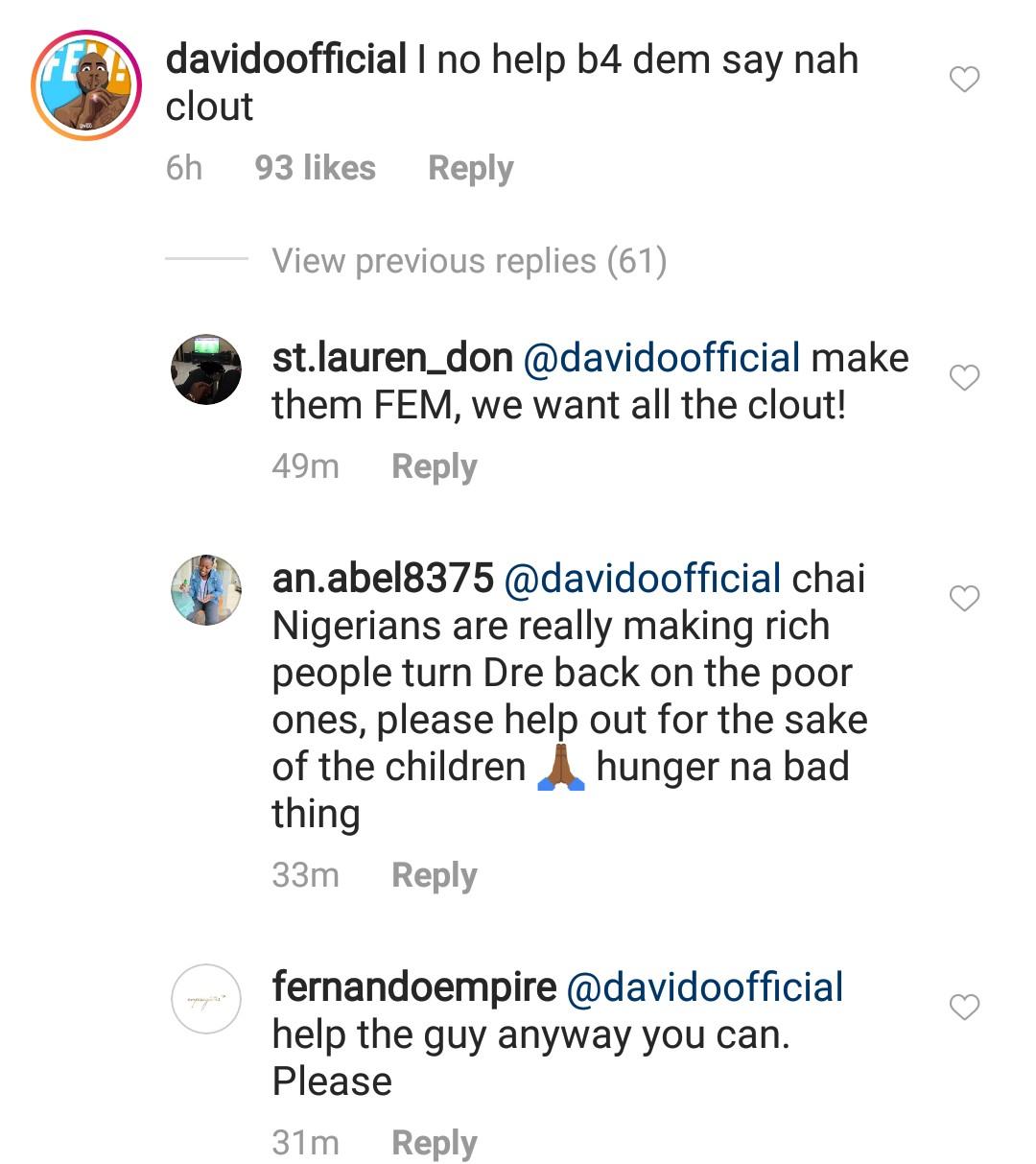Open st.lauren_don's avatar

pos(206,369)
